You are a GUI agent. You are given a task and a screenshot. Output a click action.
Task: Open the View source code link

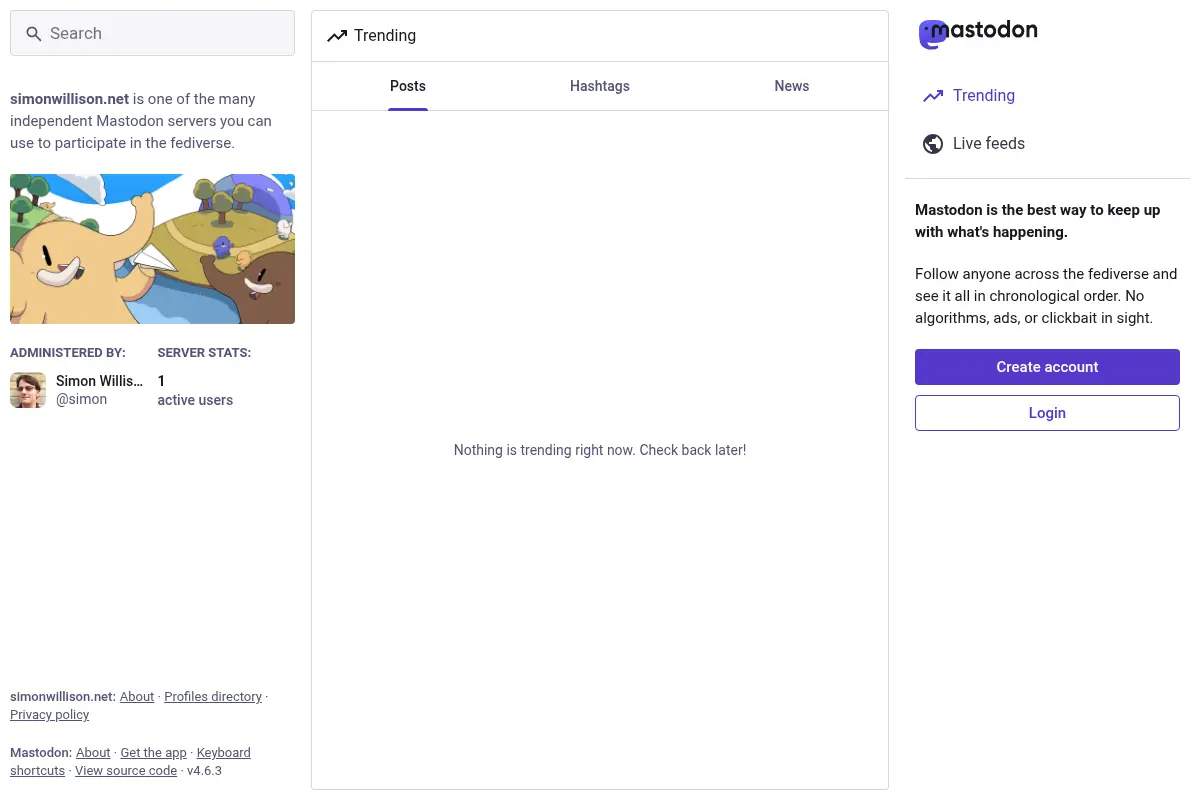click(126, 771)
